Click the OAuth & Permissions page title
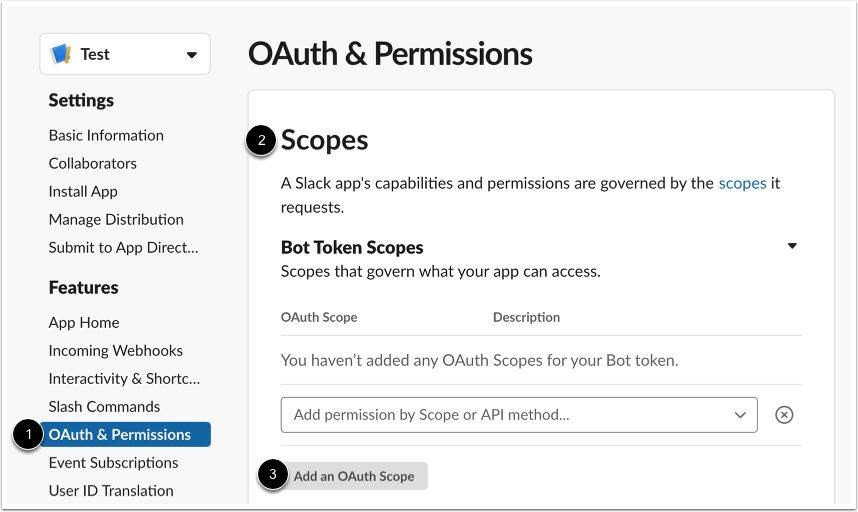Image resolution: width=858 pixels, height=512 pixels. (390, 54)
